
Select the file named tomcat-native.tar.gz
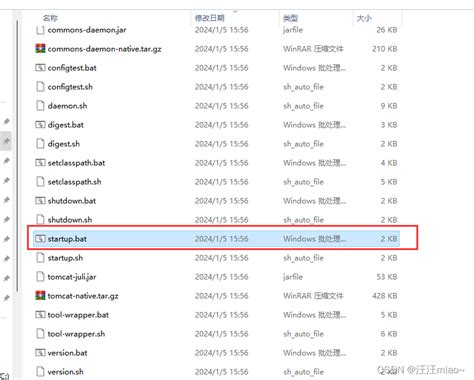click(x=83, y=296)
